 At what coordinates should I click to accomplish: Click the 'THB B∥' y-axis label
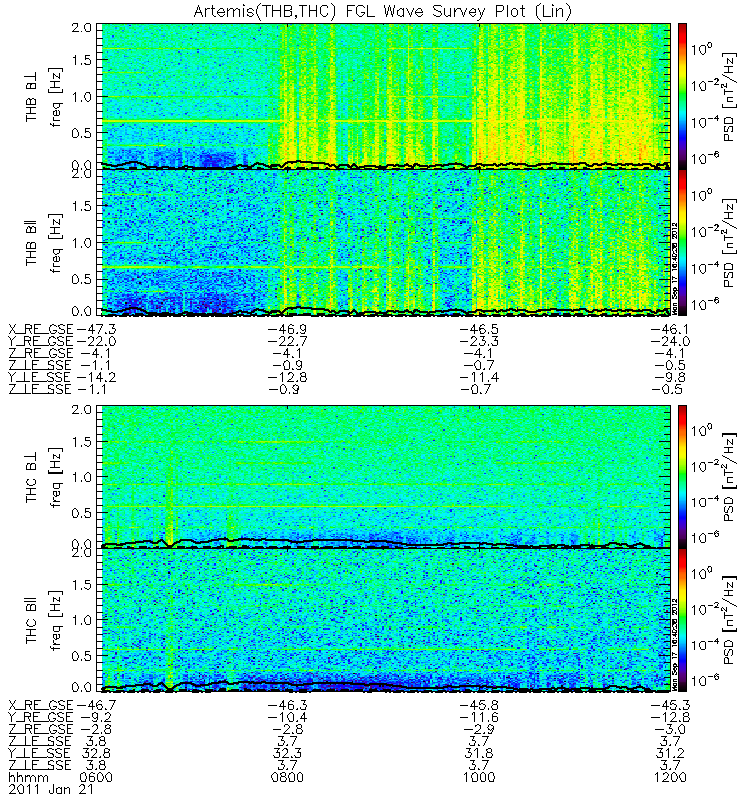click(x=31, y=241)
